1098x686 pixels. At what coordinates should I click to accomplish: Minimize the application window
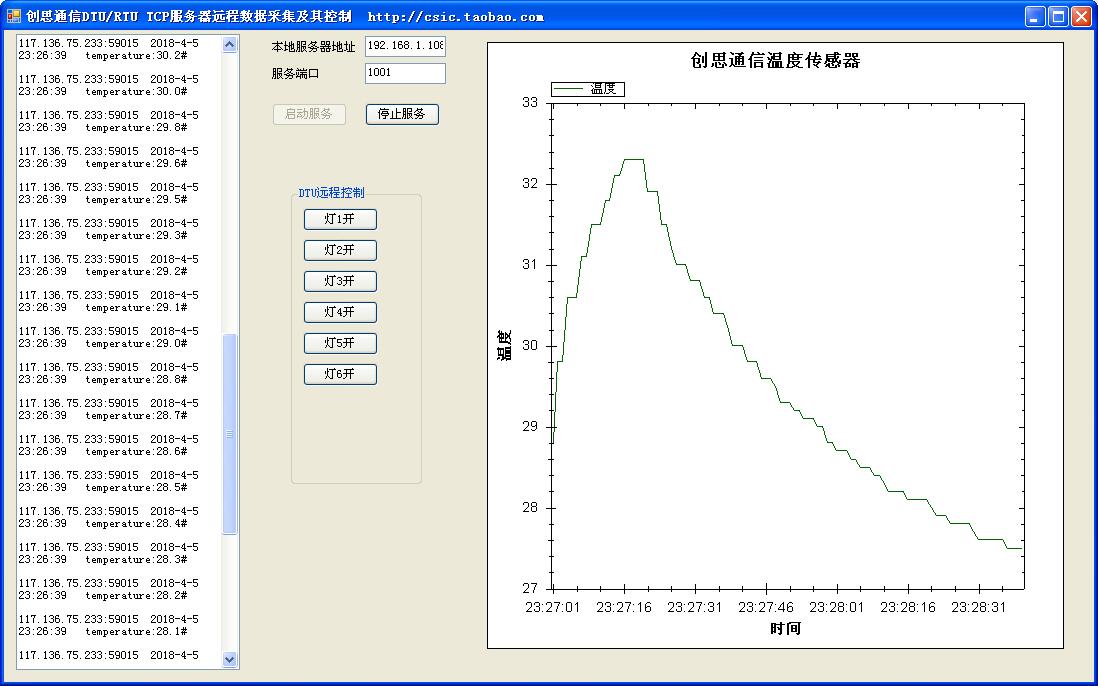[x=1035, y=17]
